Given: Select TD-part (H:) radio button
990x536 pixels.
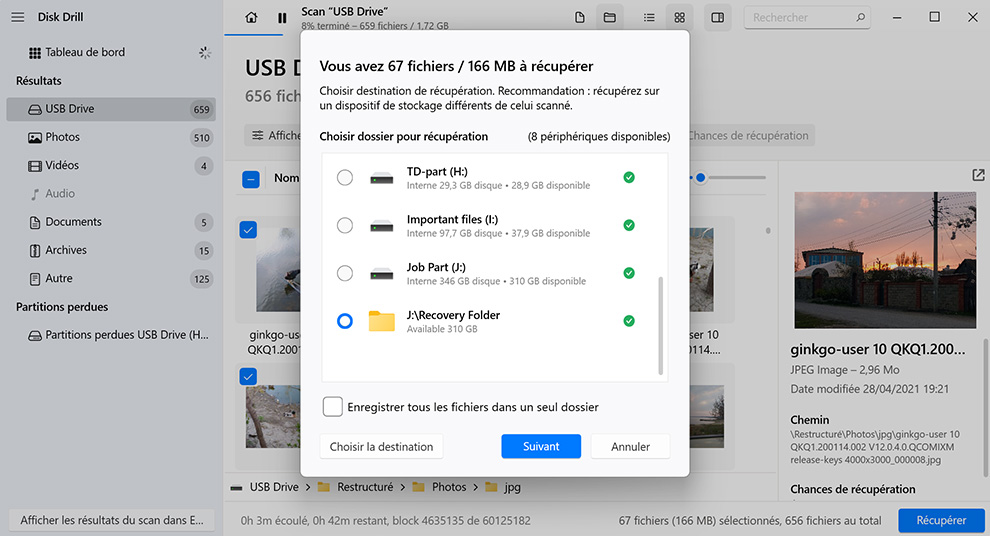Looking at the screenshot, I should click(x=345, y=177).
